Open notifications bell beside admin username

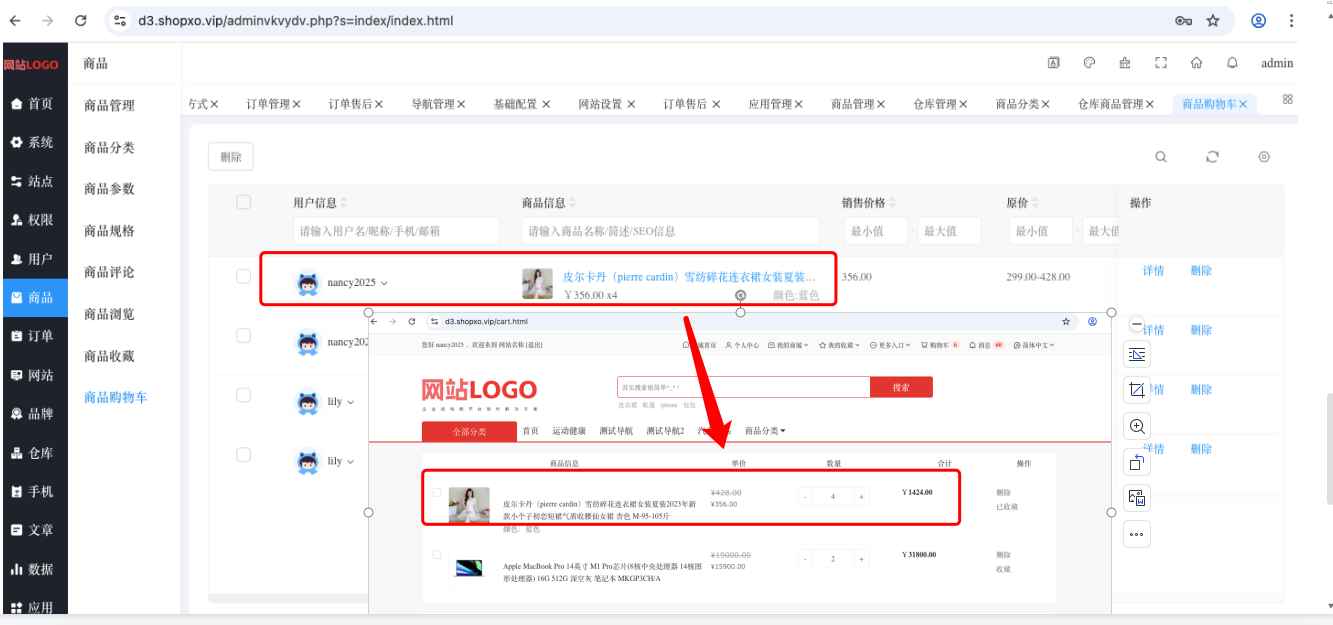coord(1232,63)
